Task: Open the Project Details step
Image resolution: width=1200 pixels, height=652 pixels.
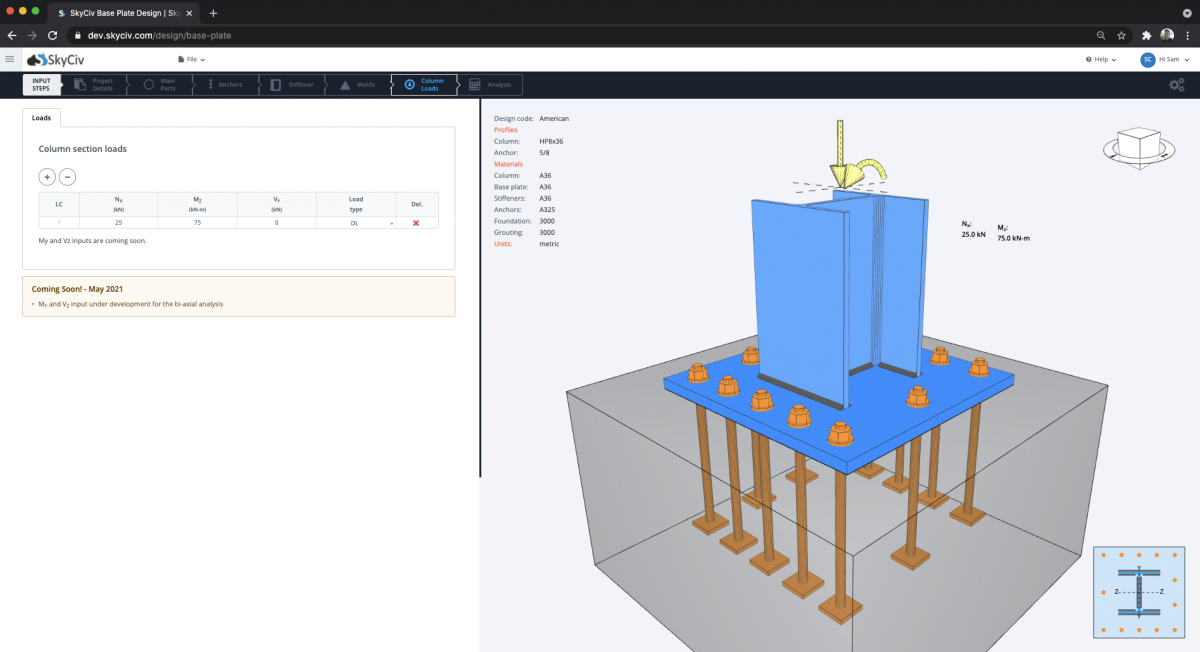Action: [x=96, y=85]
